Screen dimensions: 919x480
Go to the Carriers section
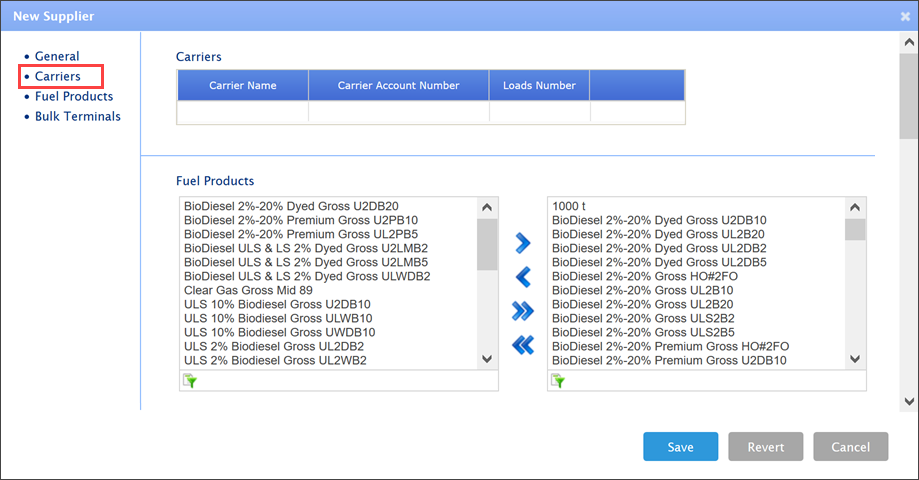[58, 76]
